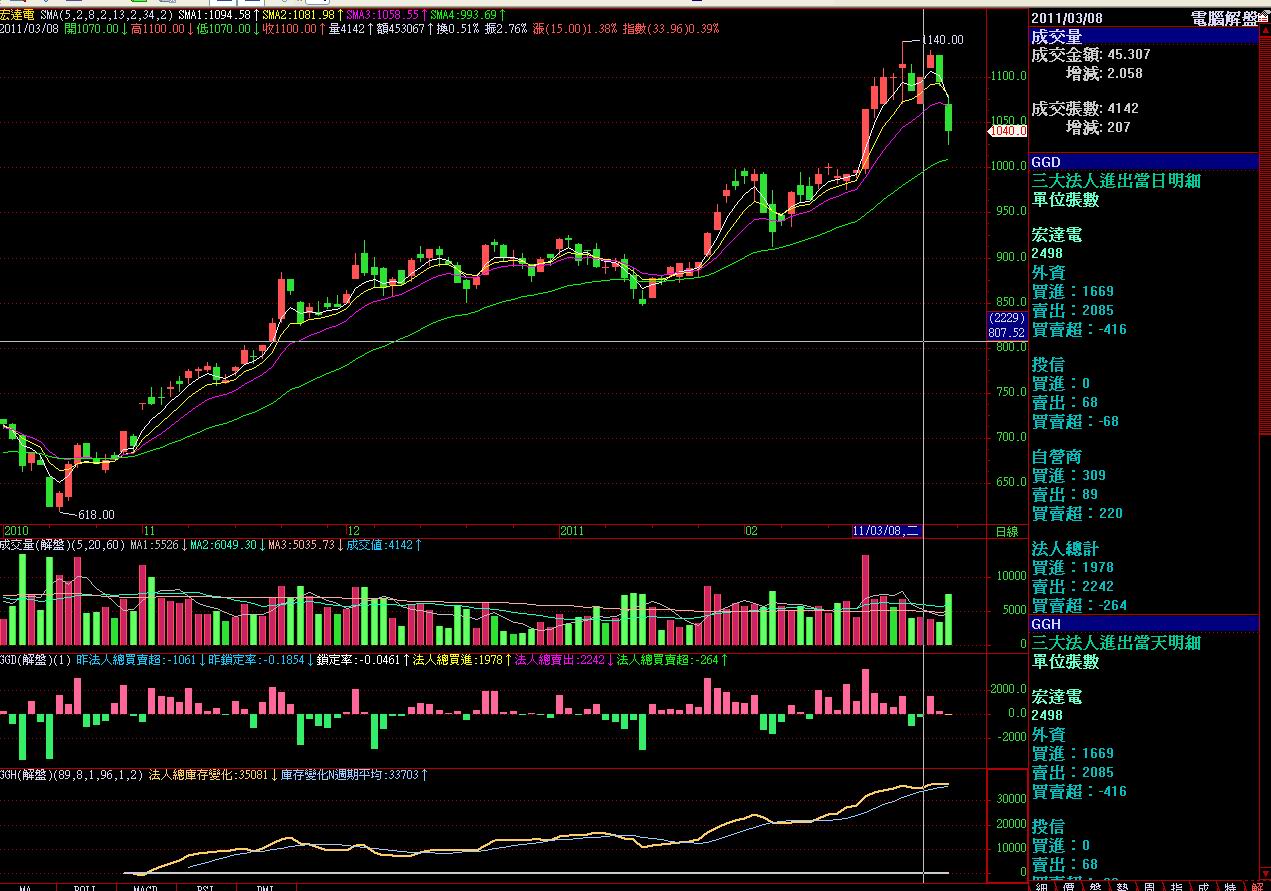Click the GGH(解盤)(89,8,1,96,1,2) pane title
The height and width of the screenshot is (891, 1271).
click(x=71, y=775)
